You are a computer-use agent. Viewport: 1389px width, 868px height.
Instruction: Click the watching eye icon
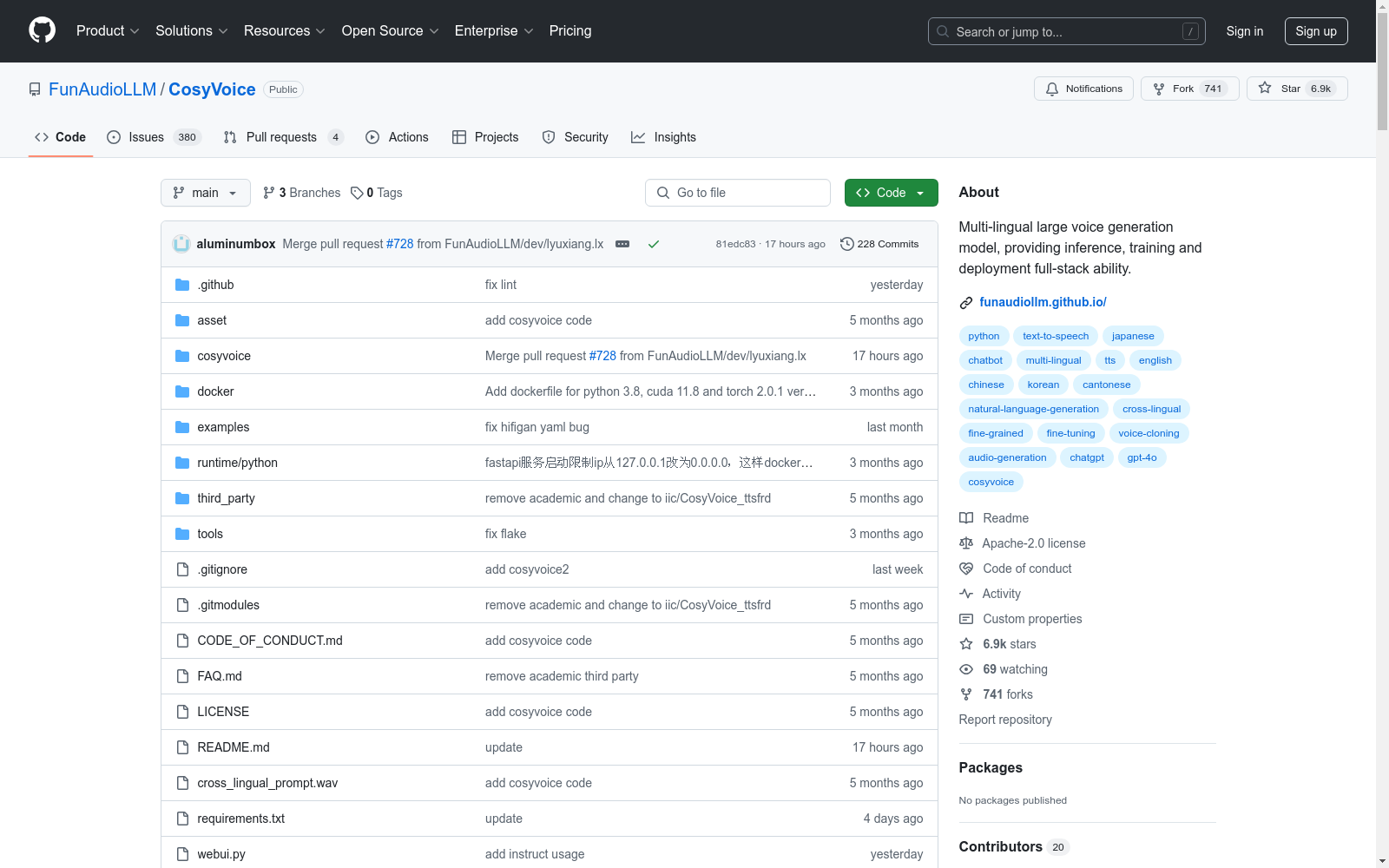(966, 669)
